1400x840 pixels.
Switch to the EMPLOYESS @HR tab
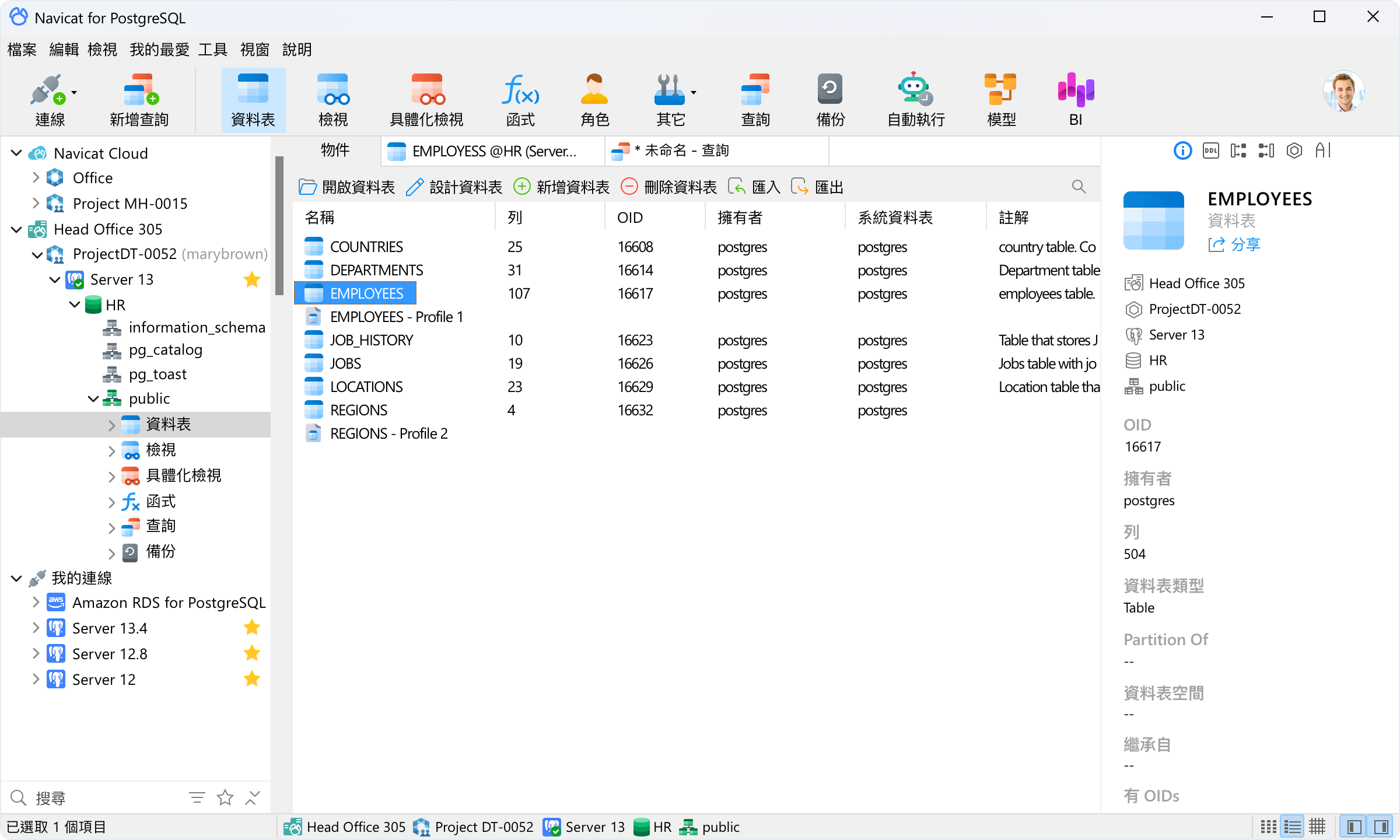point(492,151)
